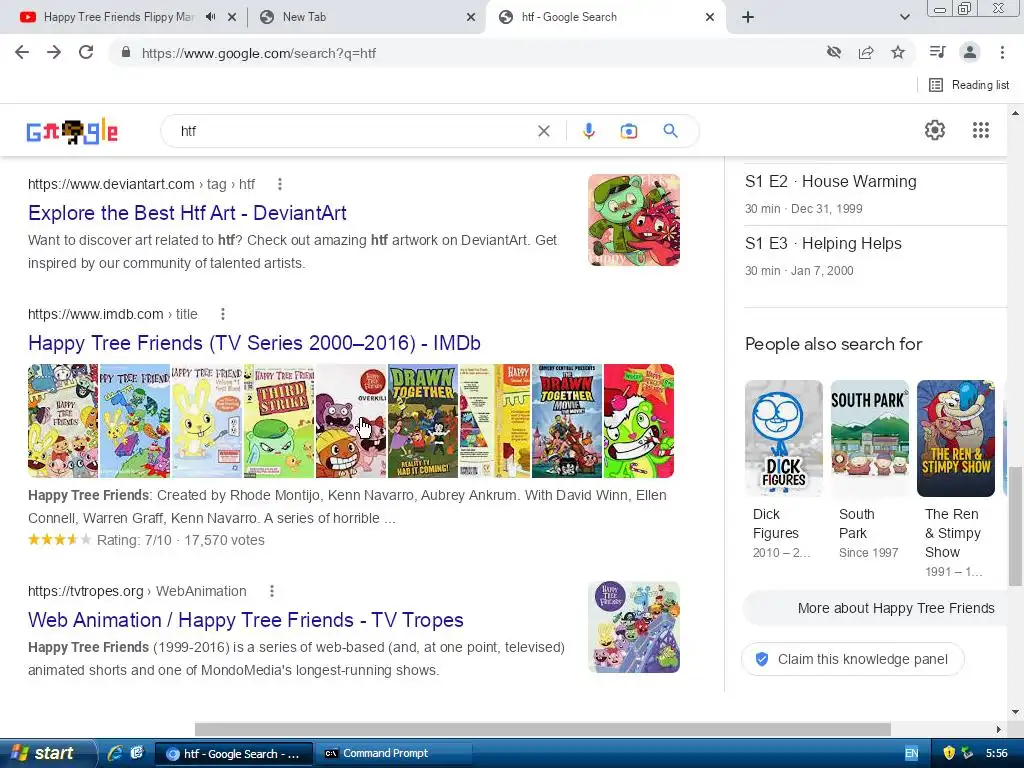Screen dimensions: 1024x768
Task: Open more options for IMDb result
Action: [223, 314]
